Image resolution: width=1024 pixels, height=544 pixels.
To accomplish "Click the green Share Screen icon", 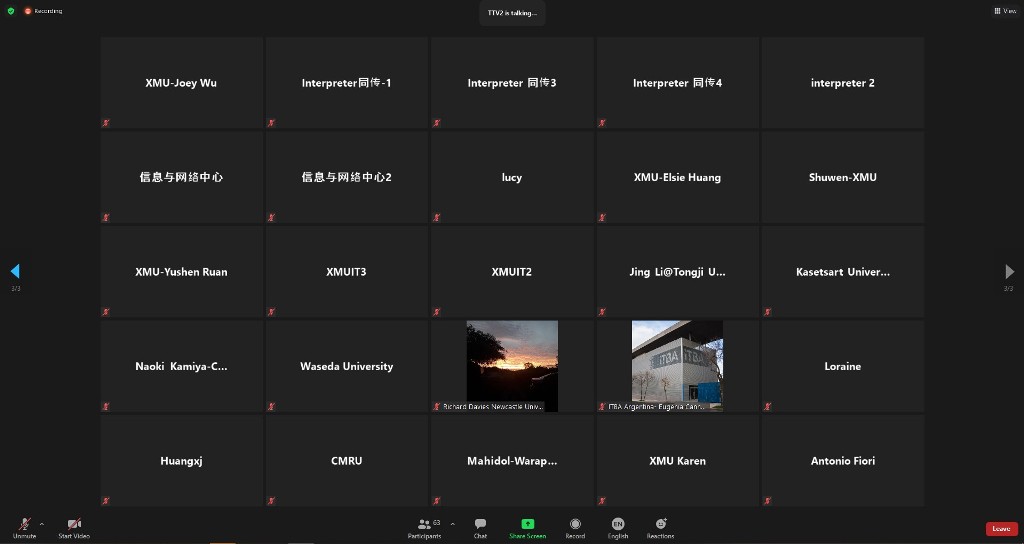I will [x=527, y=524].
